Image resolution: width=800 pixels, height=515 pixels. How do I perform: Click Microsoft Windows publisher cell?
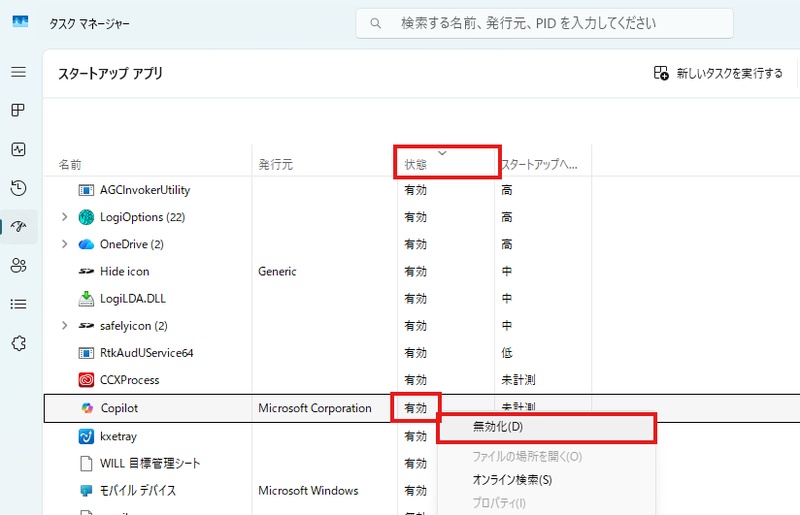pyautogui.click(x=308, y=491)
